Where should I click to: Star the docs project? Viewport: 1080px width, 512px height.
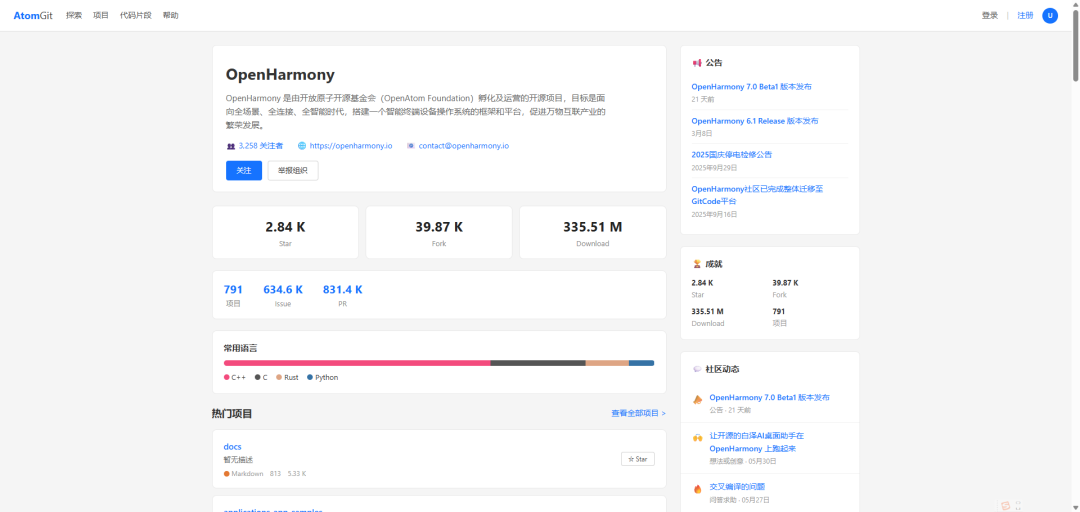pos(638,459)
